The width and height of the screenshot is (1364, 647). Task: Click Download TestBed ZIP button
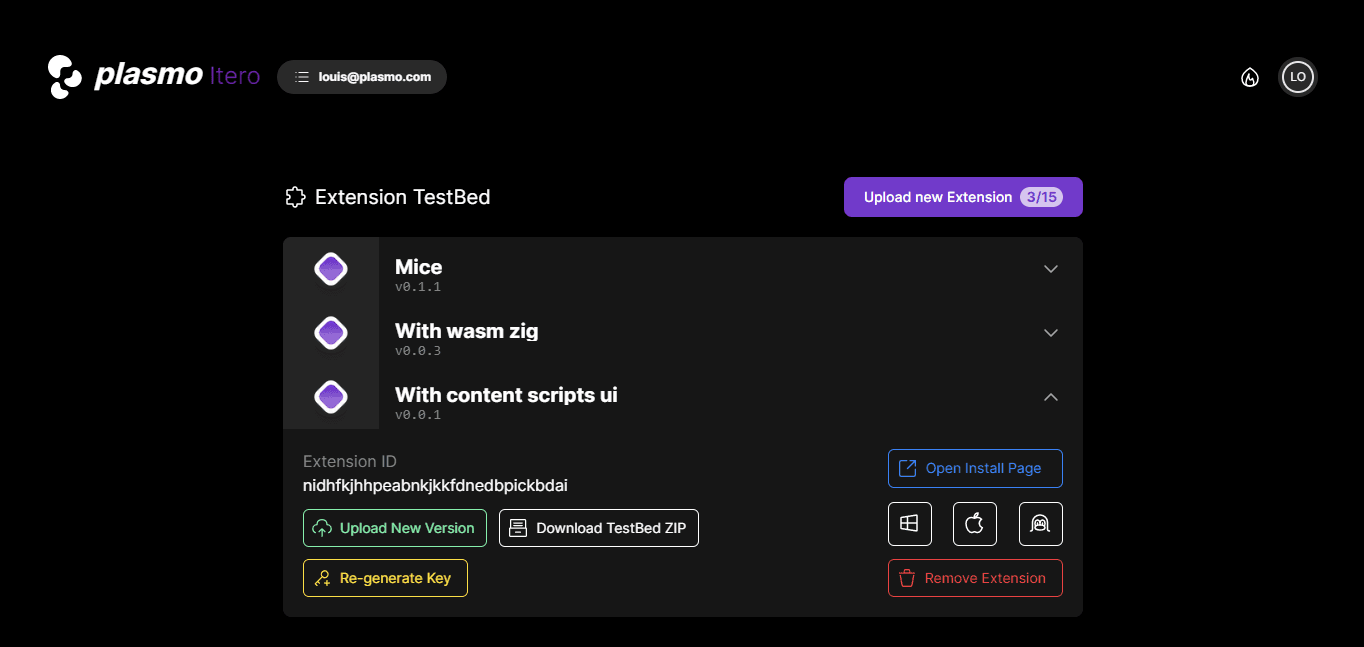[x=599, y=528]
